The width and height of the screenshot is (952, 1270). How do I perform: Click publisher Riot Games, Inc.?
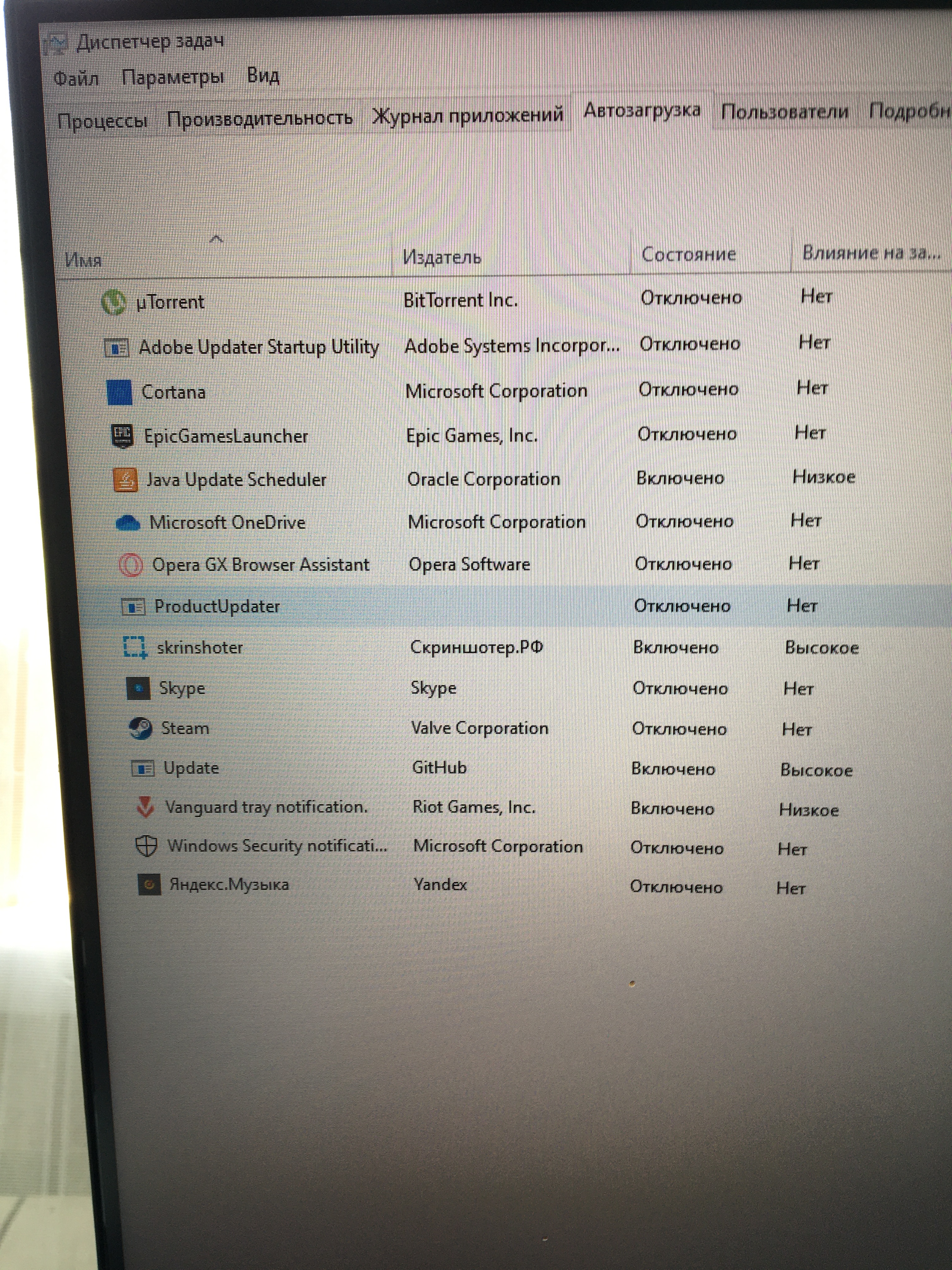(474, 807)
